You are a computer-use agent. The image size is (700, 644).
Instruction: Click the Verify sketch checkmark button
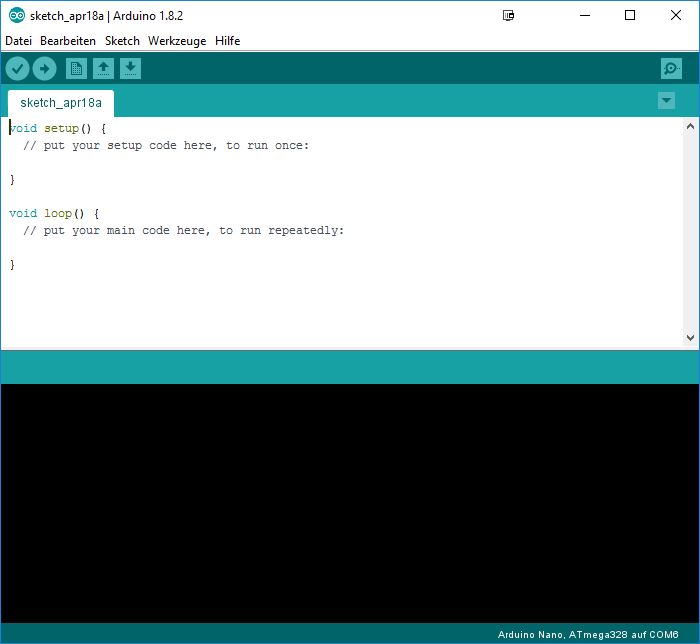[17, 69]
